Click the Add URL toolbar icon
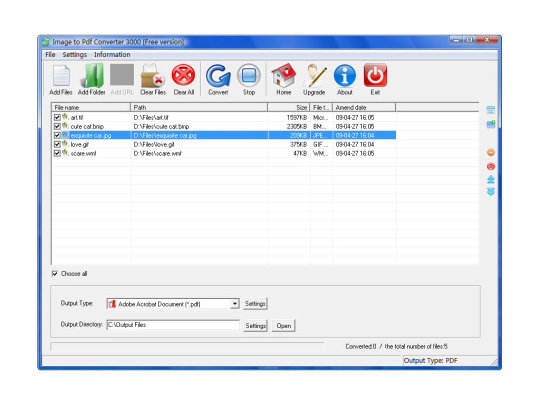The width and height of the screenshot is (540, 405). [x=122, y=74]
